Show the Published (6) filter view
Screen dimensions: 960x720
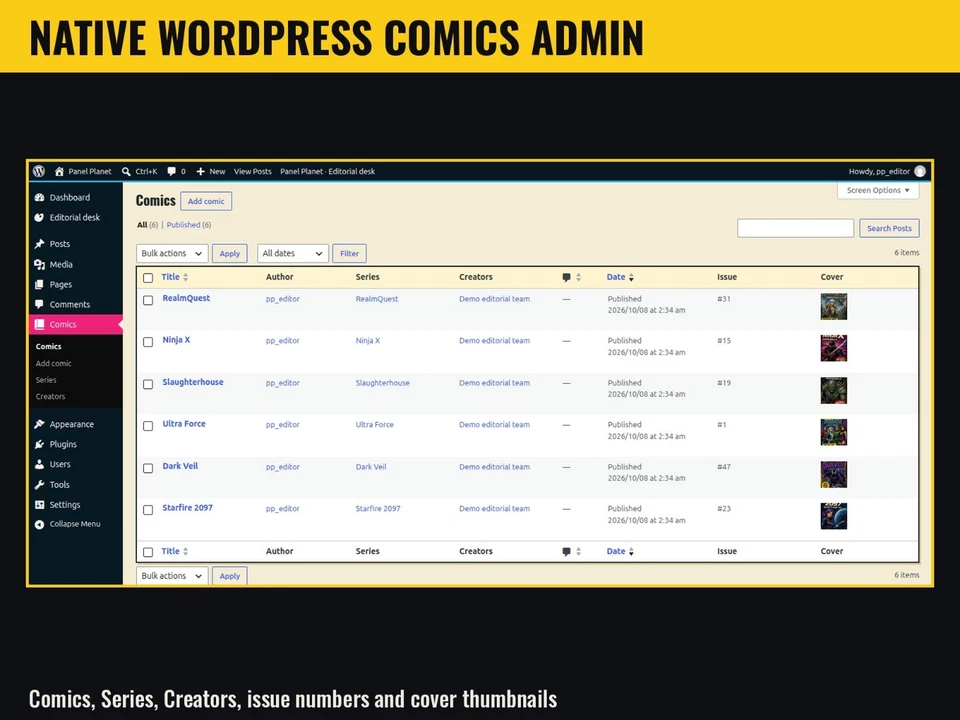coord(189,225)
